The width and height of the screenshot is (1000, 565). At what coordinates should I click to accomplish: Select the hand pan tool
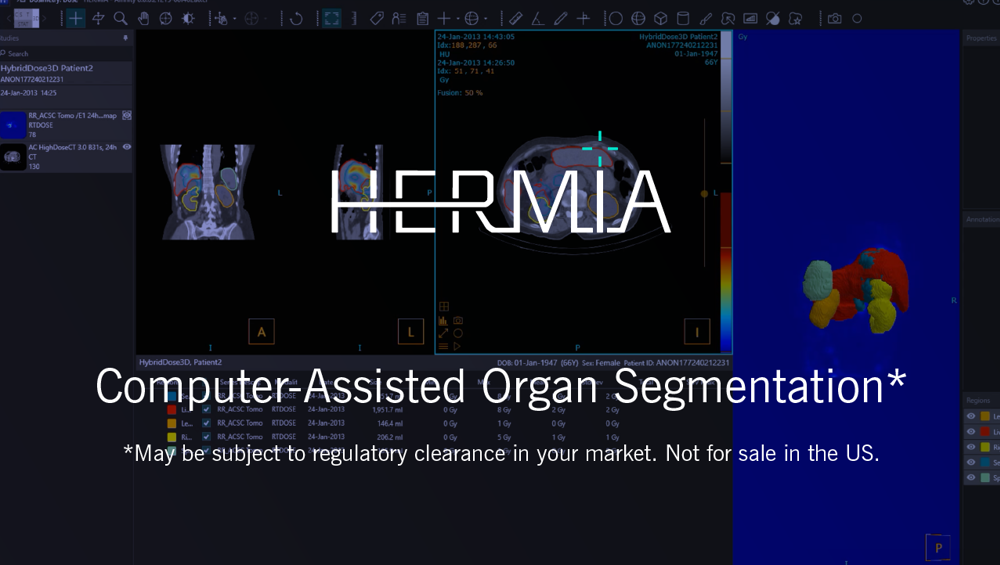tap(144, 19)
